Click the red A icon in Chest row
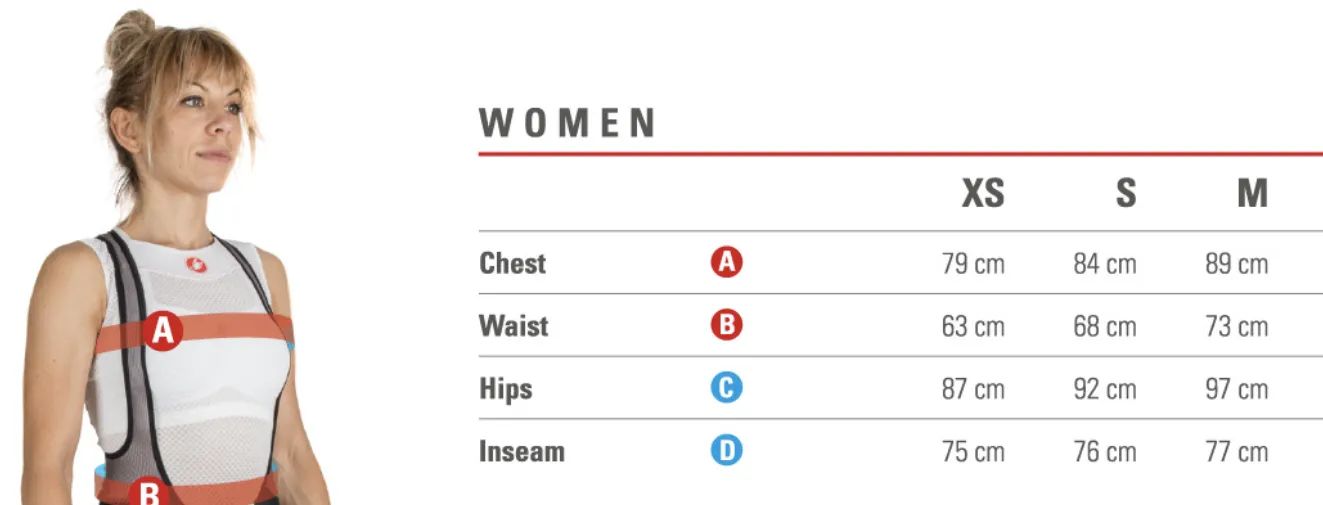 pyautogui.click(x=727, y=263)
